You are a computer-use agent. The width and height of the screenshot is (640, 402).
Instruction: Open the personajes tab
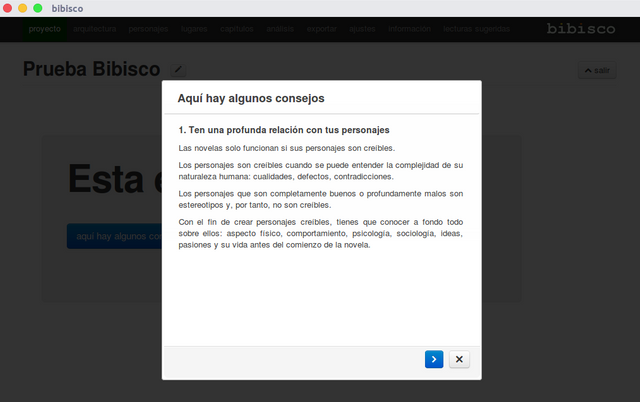coord(148,29)
